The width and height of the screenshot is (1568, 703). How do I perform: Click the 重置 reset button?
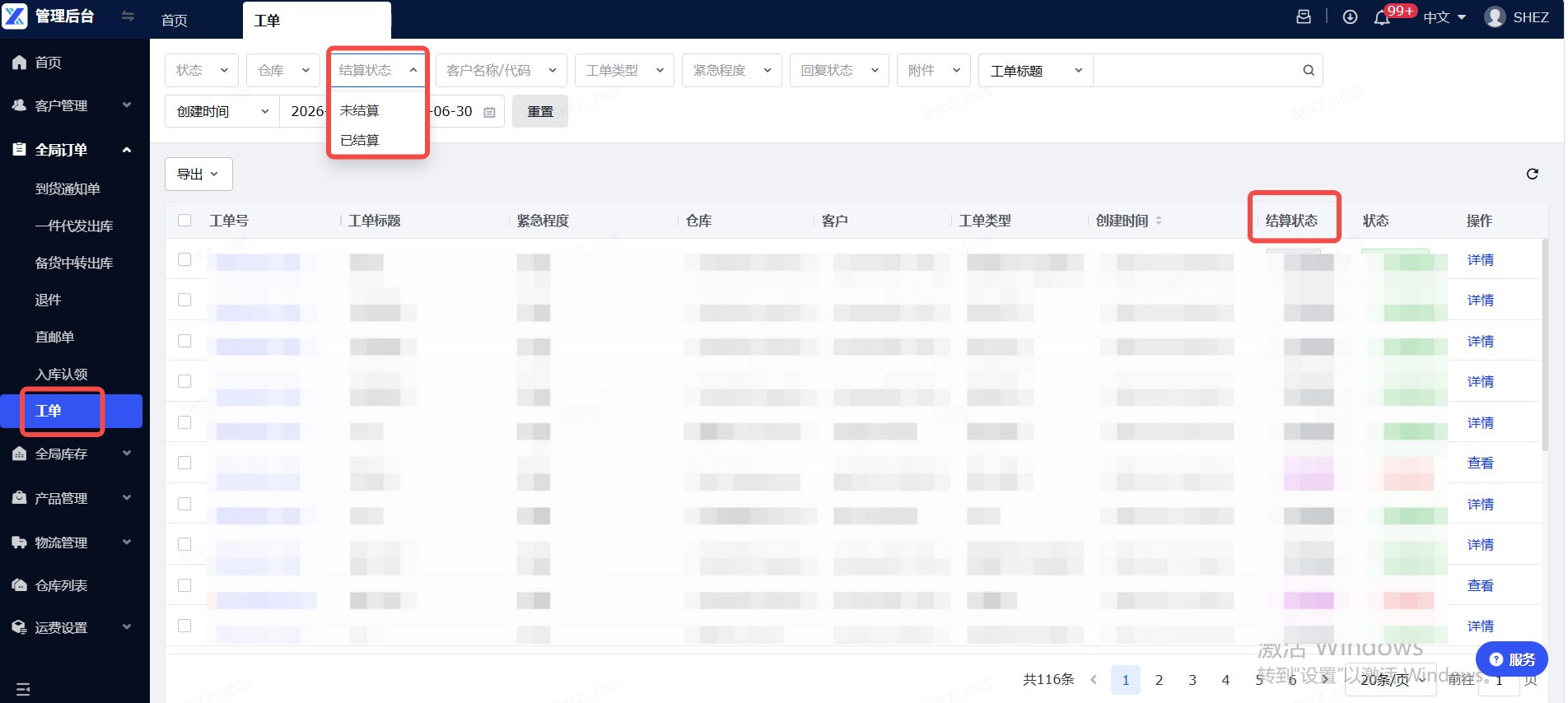coord(540,111)
